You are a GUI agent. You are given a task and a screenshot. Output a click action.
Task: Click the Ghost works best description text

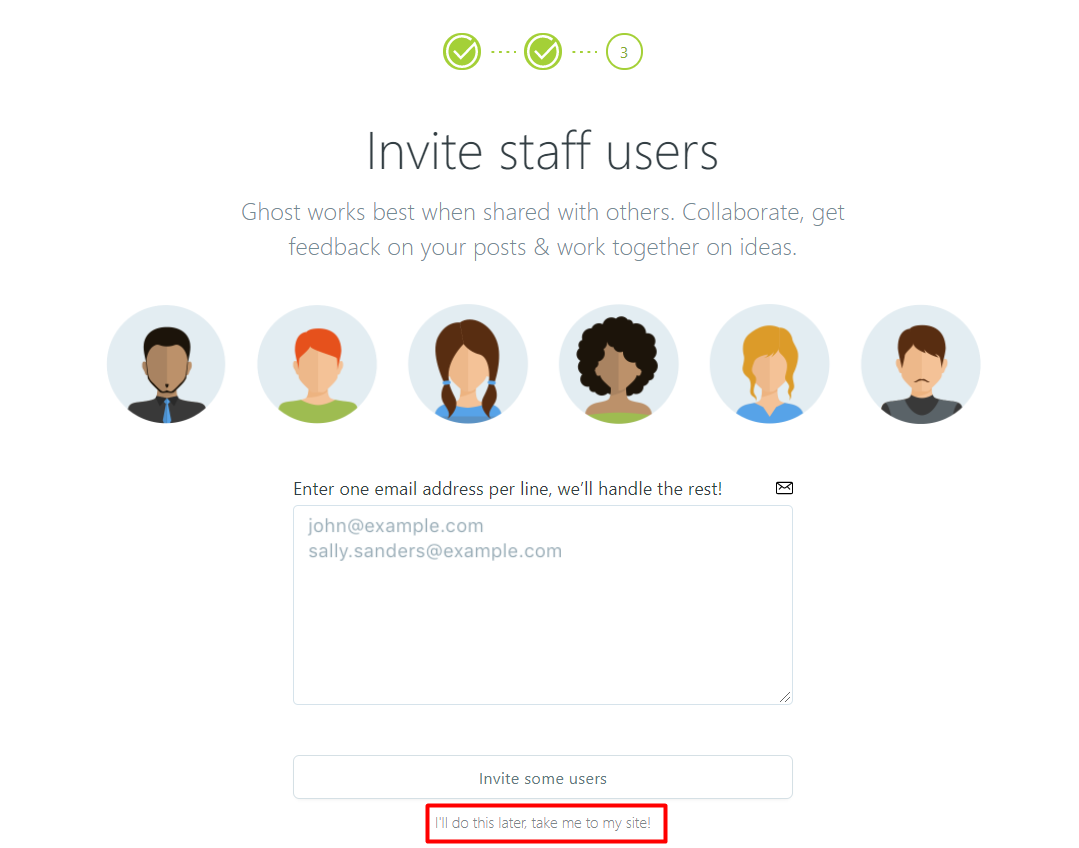(x=543, y=229)
